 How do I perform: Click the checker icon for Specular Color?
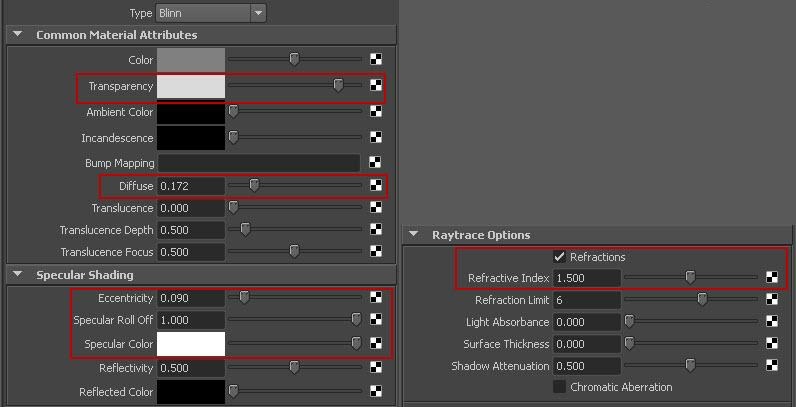376,344
